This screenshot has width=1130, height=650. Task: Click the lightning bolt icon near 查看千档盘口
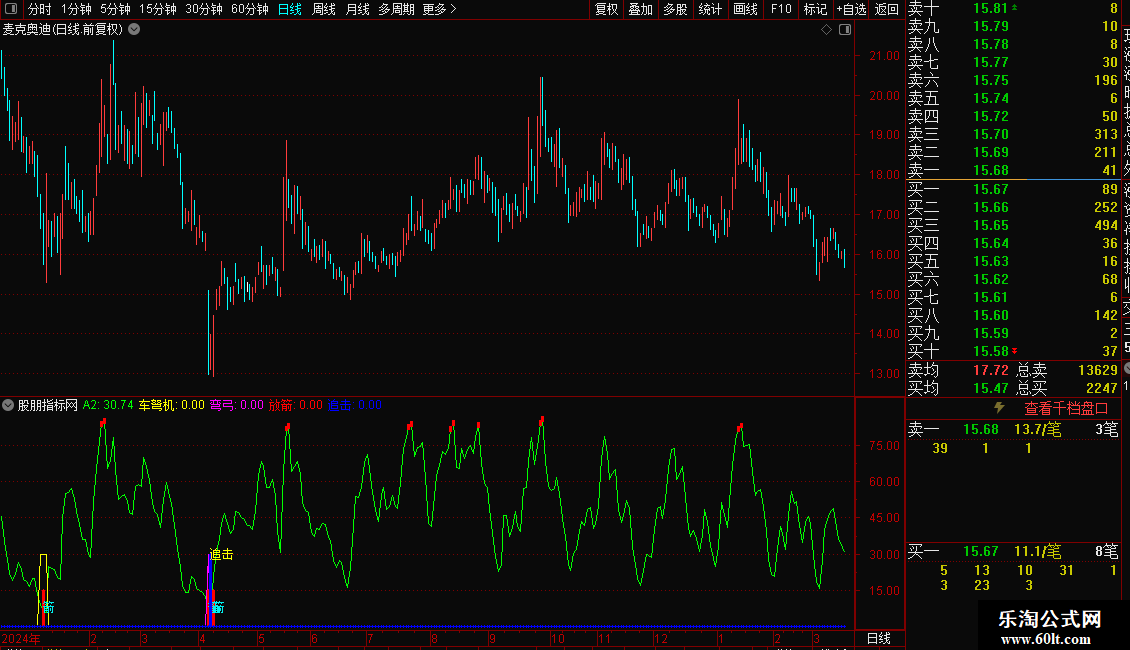click(x=999, y=408)
